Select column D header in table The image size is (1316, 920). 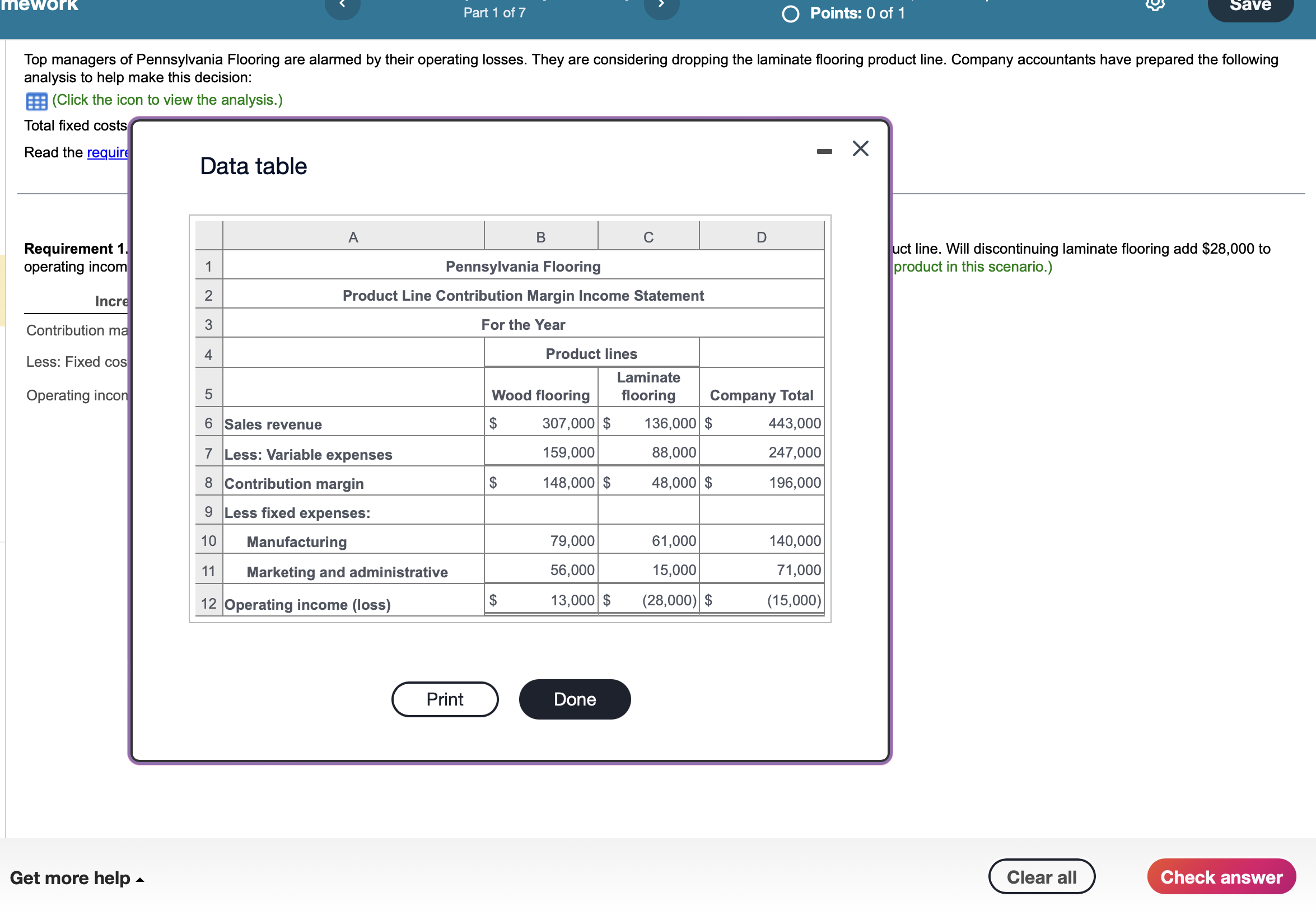tap(760, 237)
